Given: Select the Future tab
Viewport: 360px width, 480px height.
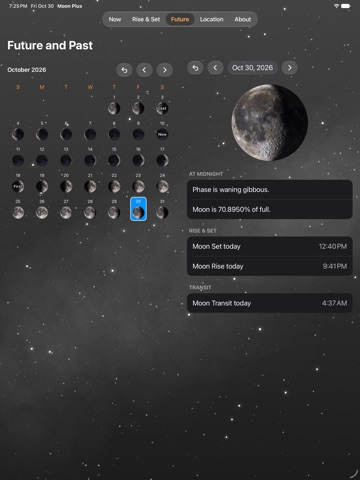Looking at the screenshot, I should (x=180, y=19).
